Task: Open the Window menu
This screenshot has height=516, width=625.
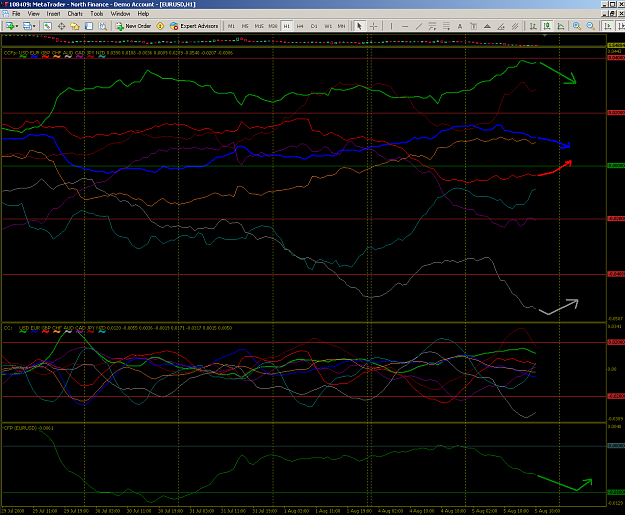Action: click(120, 14)
